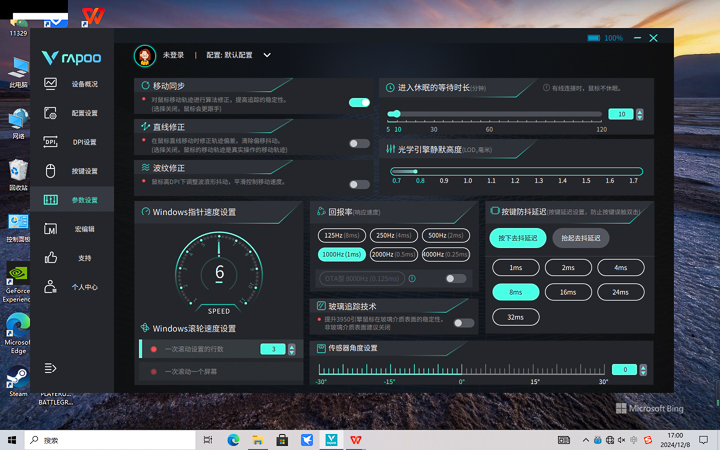The image size is (720, 450).
Task: Enable OTA 8000Hz toggle switch
Action: 456,278
